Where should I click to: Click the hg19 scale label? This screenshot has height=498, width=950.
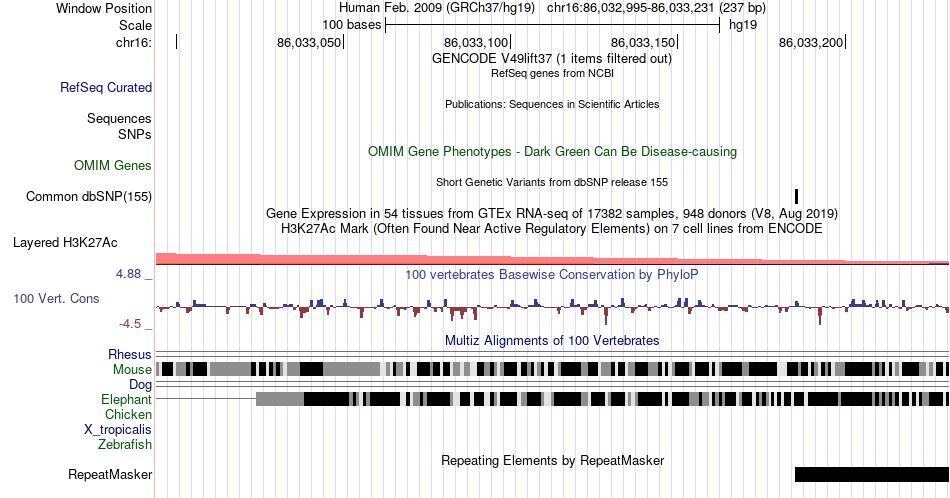[x=743, y=25]
